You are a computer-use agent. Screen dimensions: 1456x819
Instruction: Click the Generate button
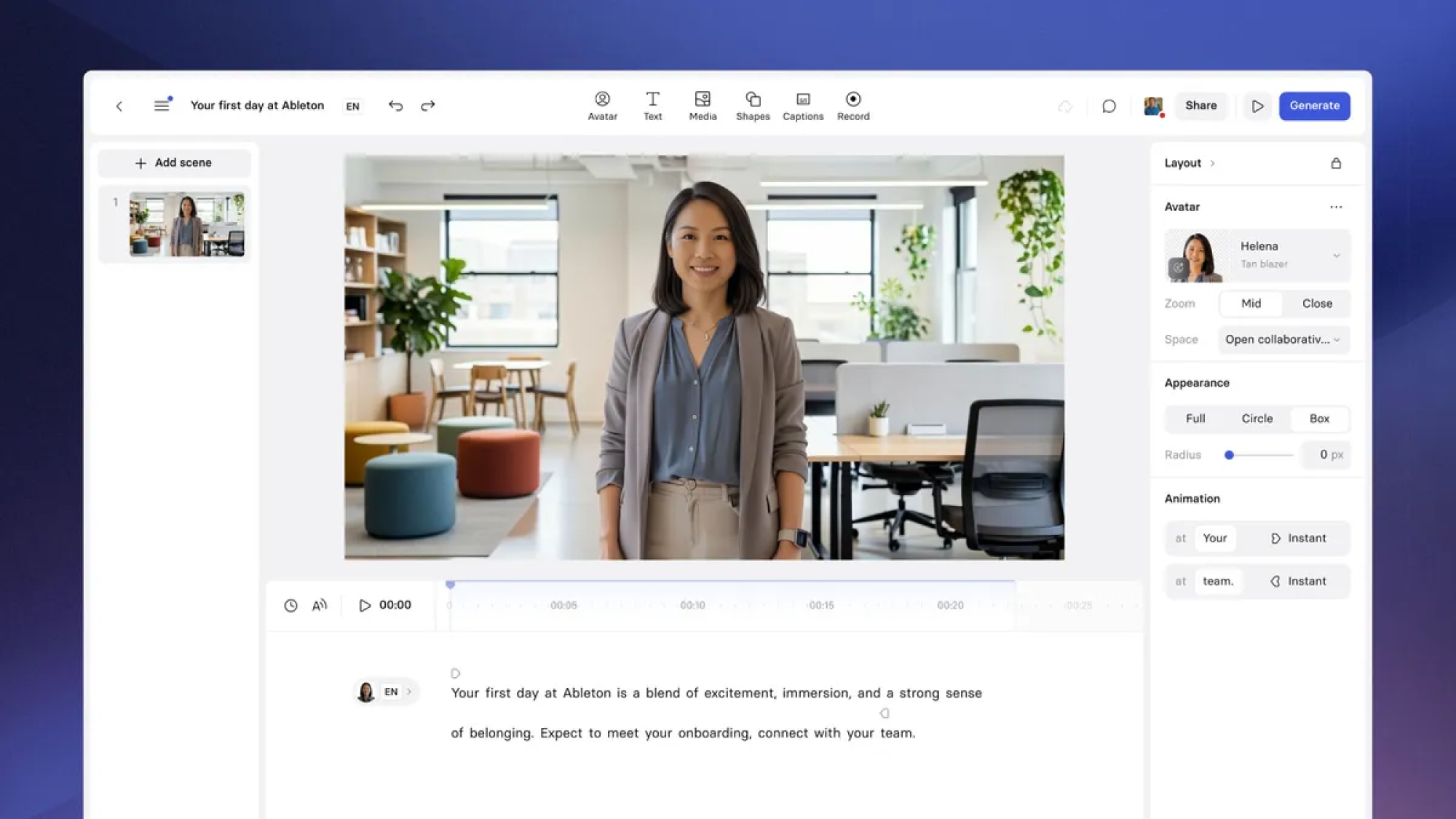[1314, 106]
